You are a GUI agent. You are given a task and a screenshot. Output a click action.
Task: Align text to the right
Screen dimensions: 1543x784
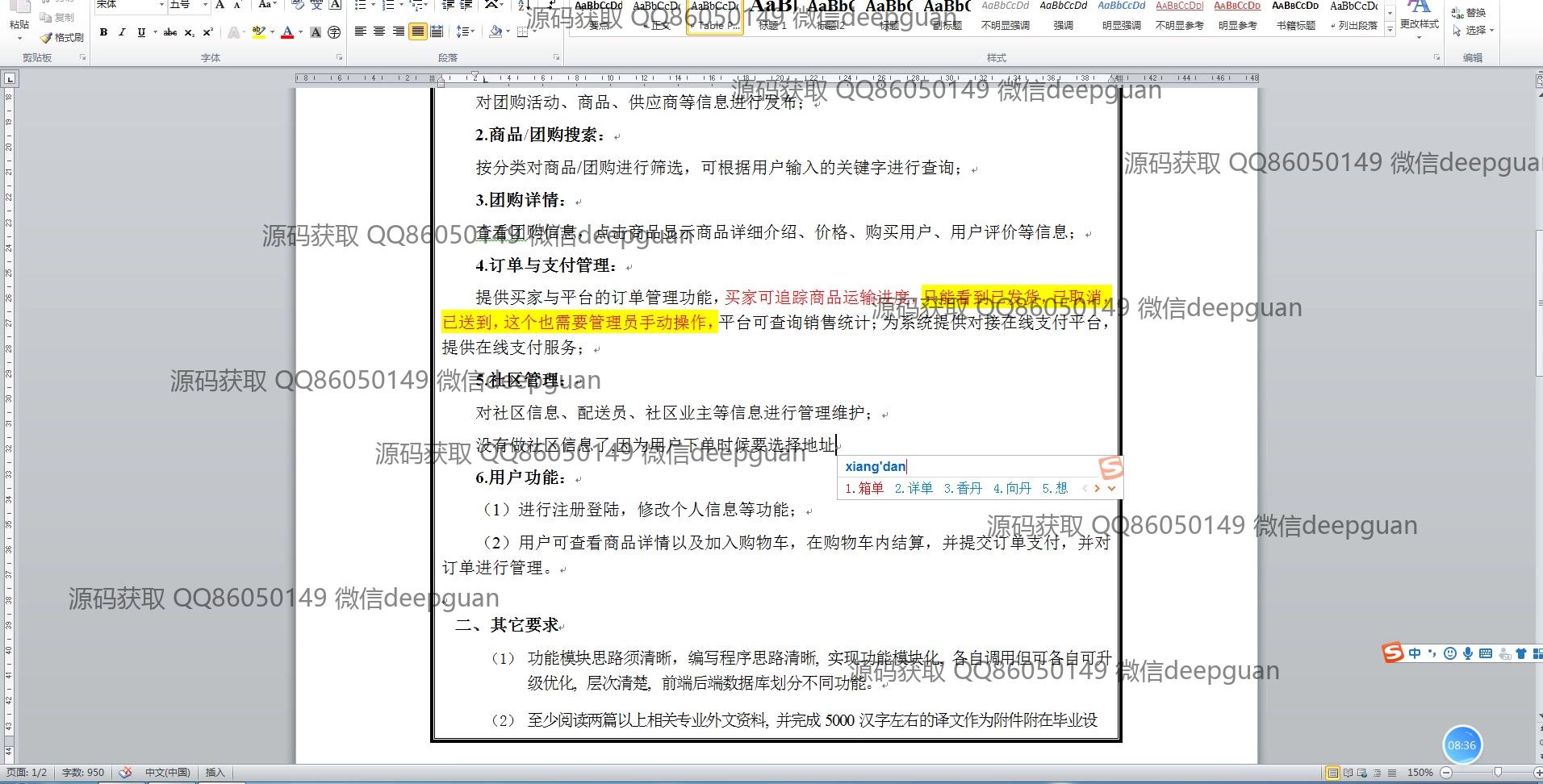point(398,31)
